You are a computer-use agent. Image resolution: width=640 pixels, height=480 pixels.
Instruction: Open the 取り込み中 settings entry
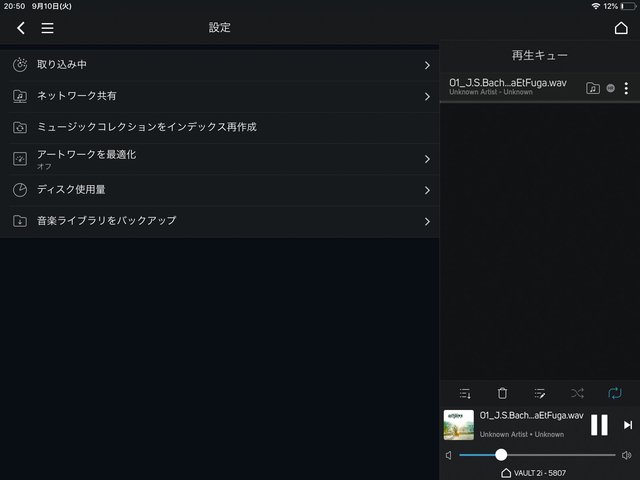tap(220, 65)
